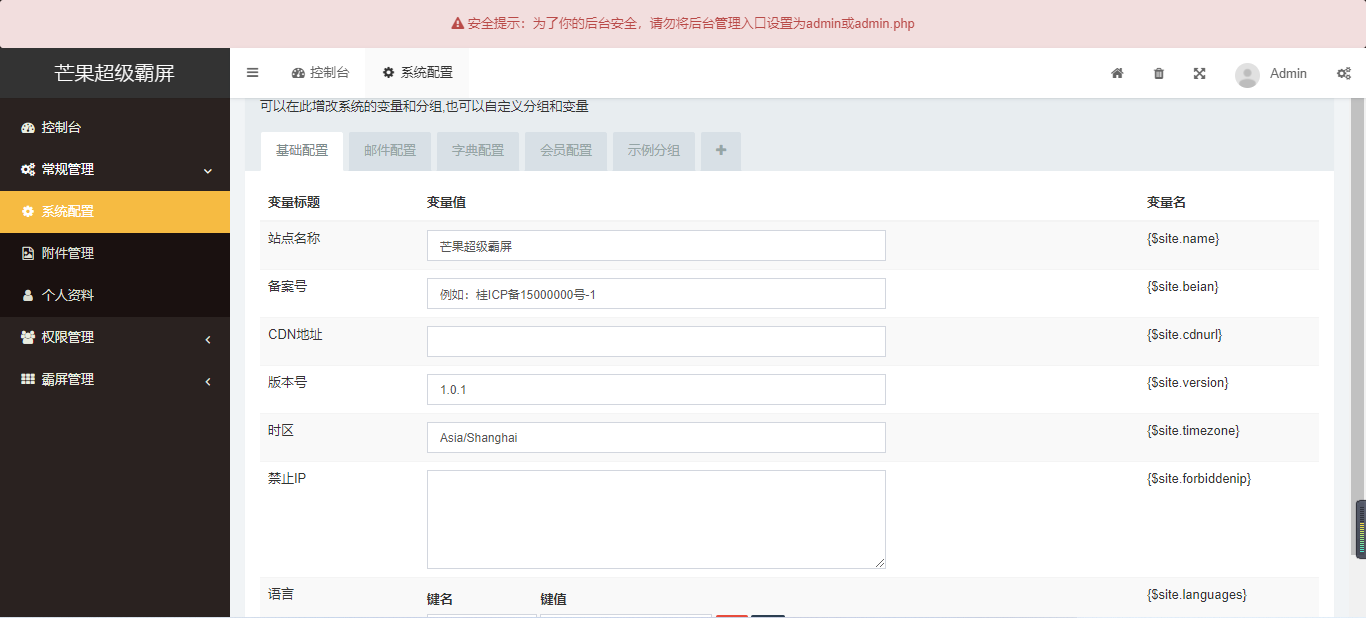Click the warning triangle icon in the security alert
Viewport: 1366px width, 618px height.
(458, 23)
